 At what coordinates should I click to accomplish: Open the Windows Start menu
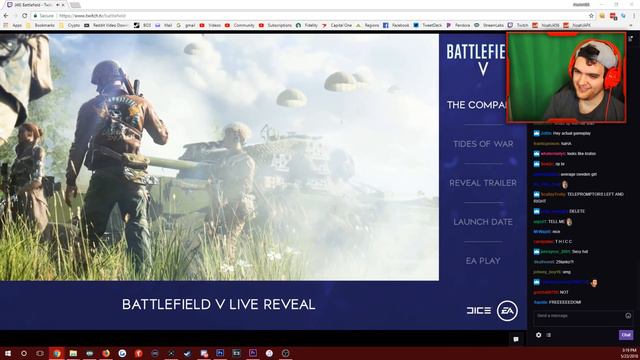tap(8, 353)
